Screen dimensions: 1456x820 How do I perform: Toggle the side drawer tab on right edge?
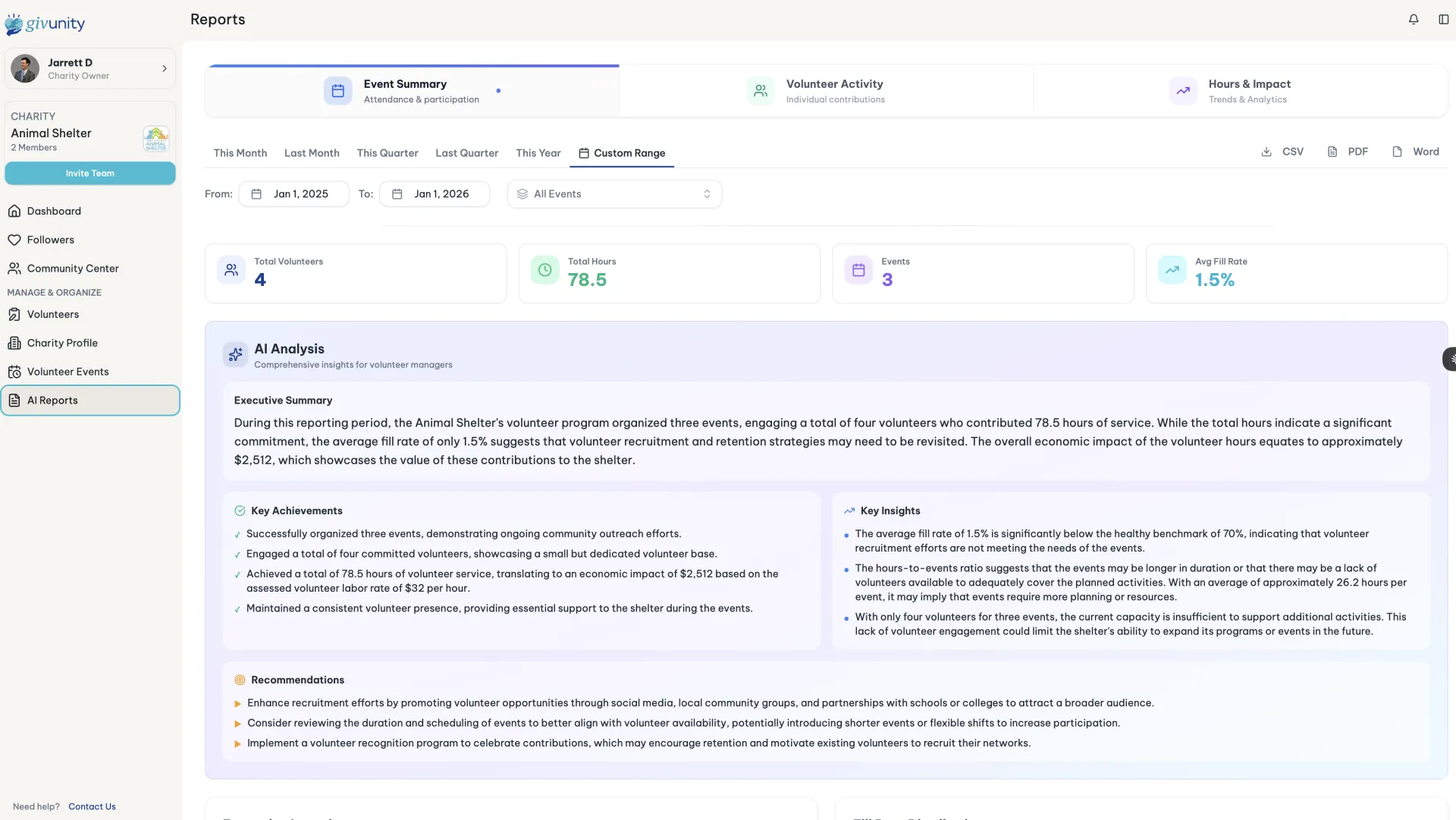[x=1448, y=358]
